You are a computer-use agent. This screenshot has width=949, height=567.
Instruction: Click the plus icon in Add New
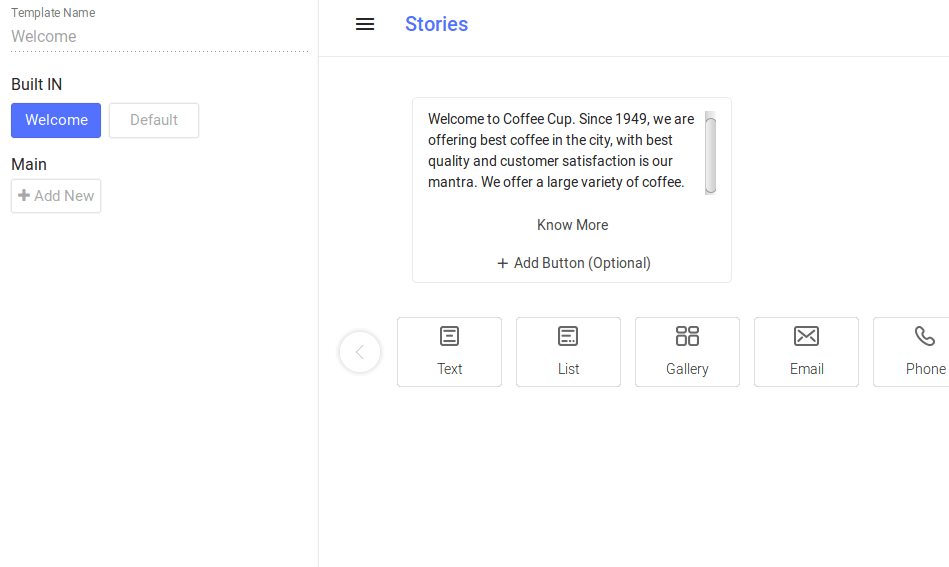pyautogui.click(x=24, y=196)
